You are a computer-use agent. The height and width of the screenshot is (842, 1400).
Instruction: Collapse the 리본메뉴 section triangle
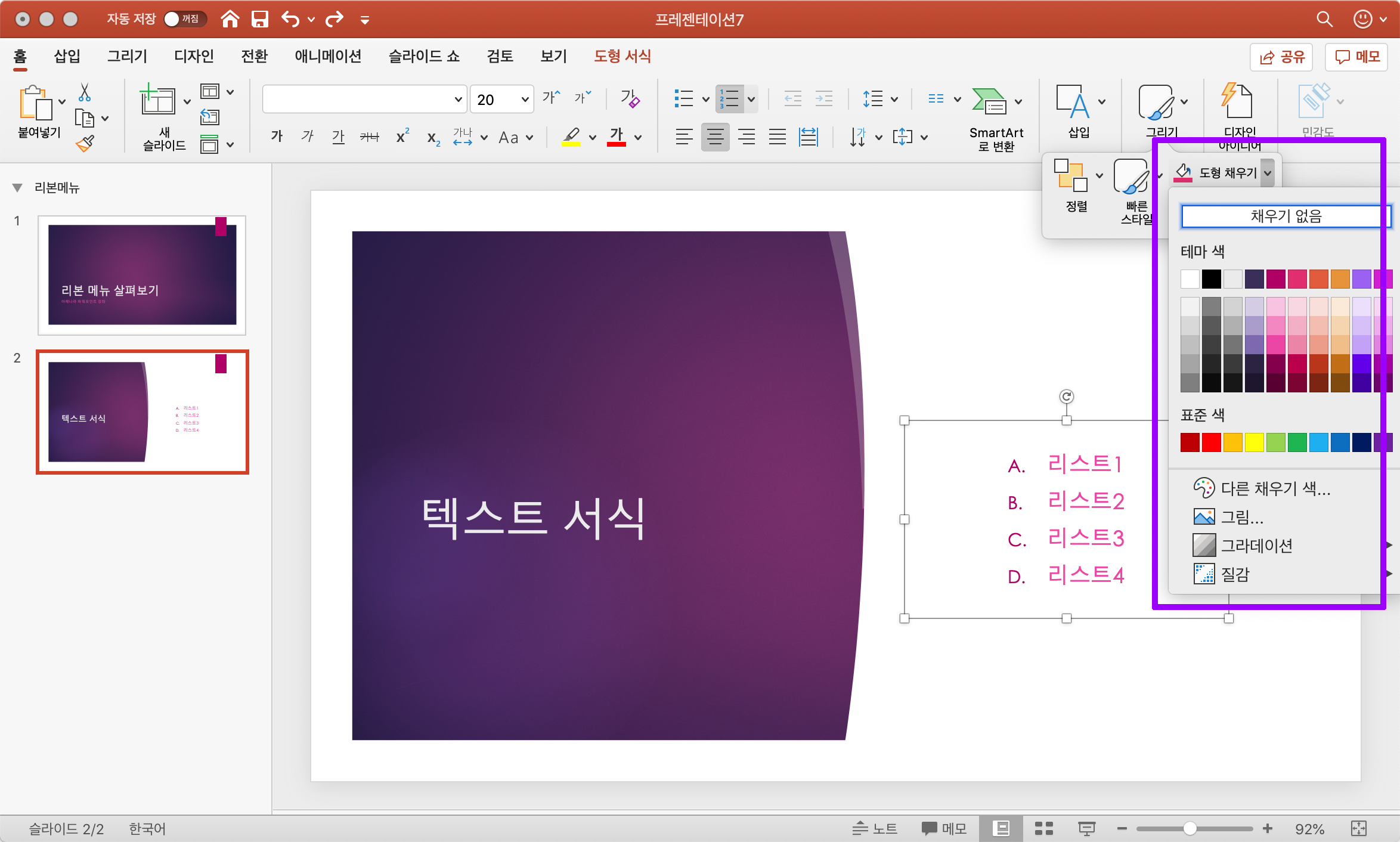pos(17,188)
